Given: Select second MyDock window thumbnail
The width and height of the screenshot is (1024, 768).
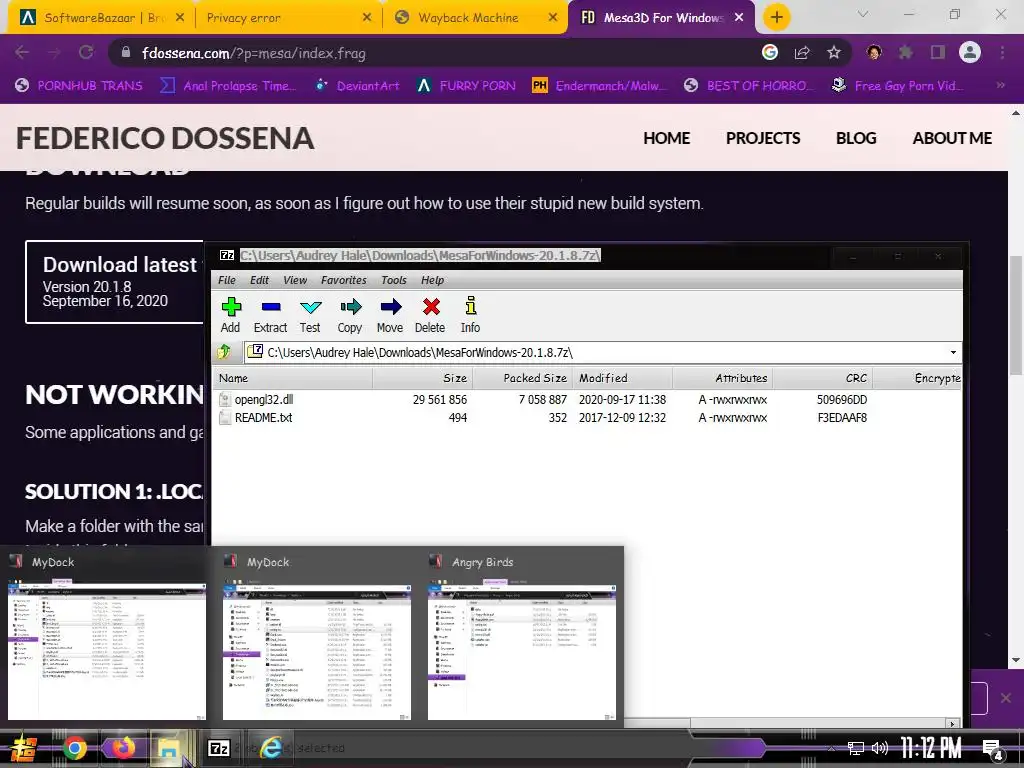Looking at the screenshot, I should [317, 637].
